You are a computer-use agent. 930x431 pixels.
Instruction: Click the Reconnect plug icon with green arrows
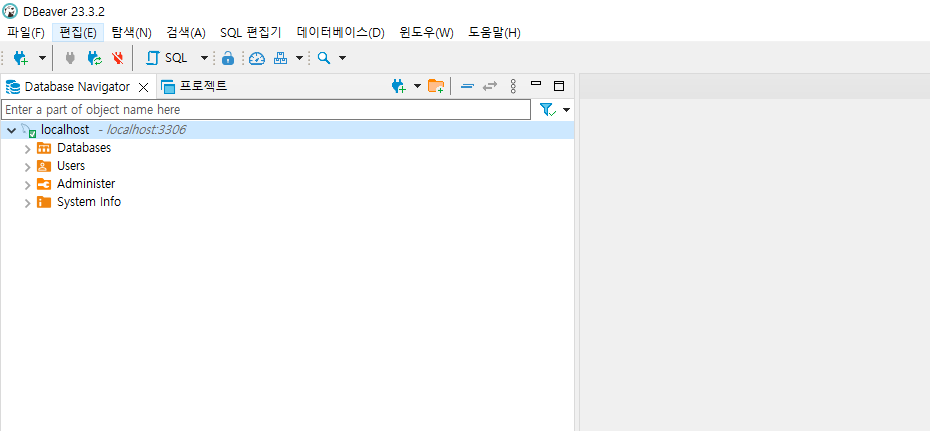[x=94, y=58]
